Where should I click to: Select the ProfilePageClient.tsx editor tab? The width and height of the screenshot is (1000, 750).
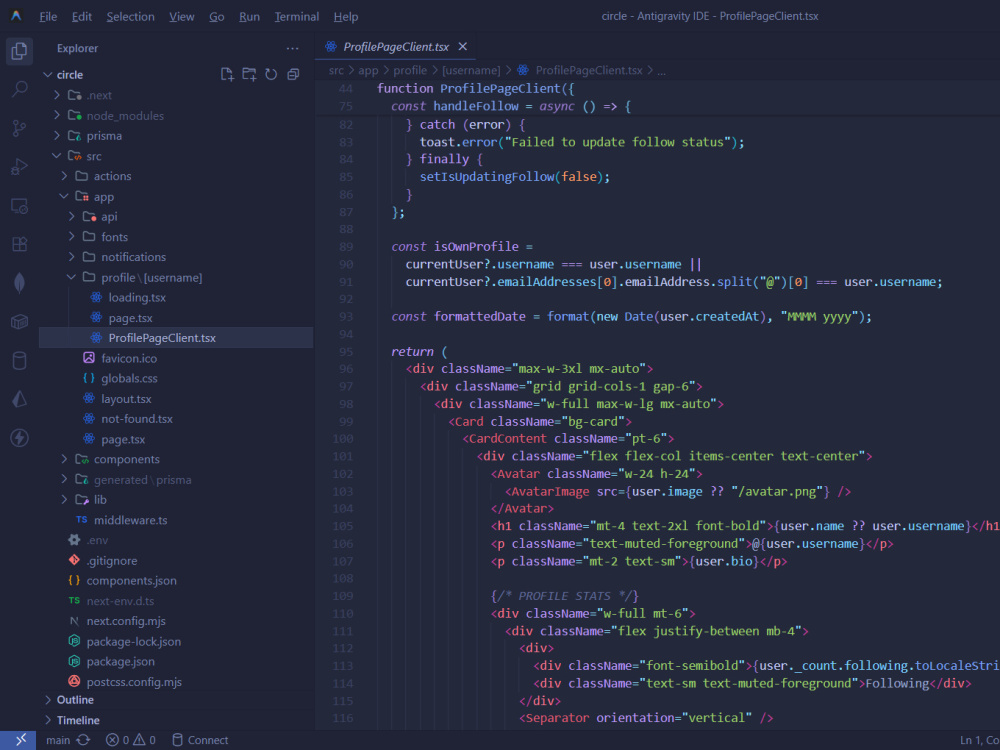coord(395,47)
